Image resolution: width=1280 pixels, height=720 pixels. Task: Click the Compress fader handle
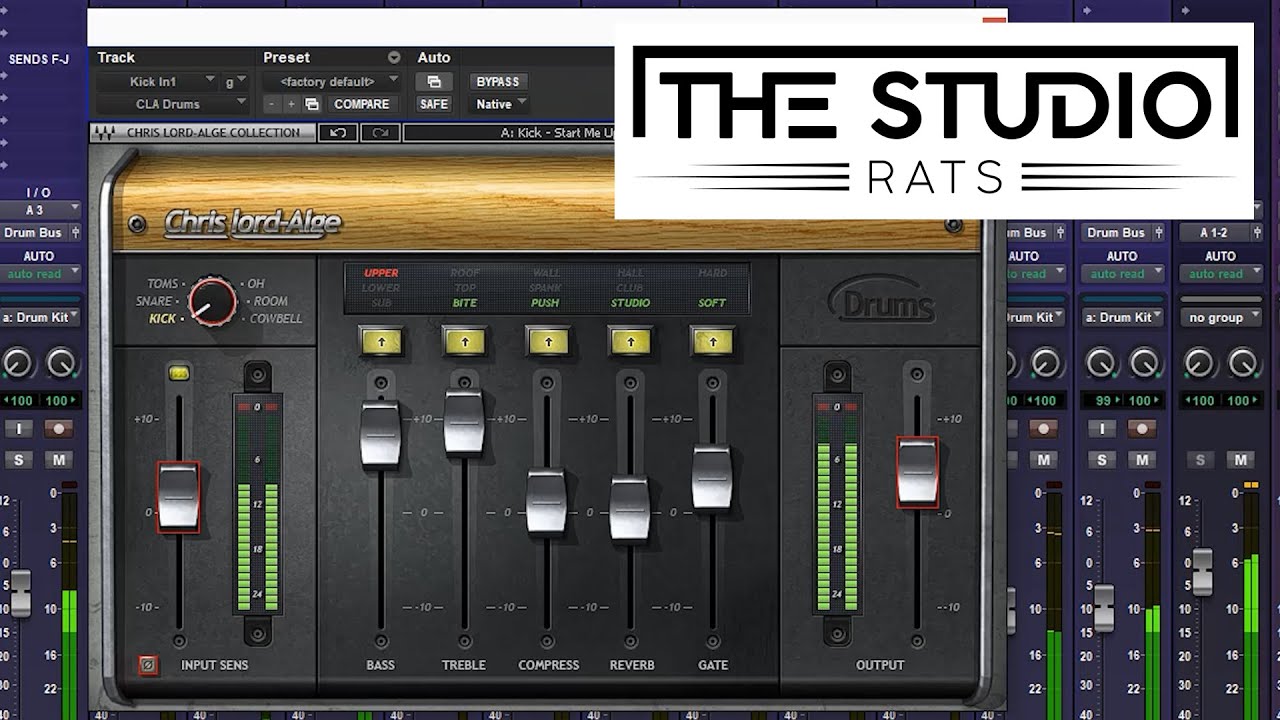click(x=546, y=501)
